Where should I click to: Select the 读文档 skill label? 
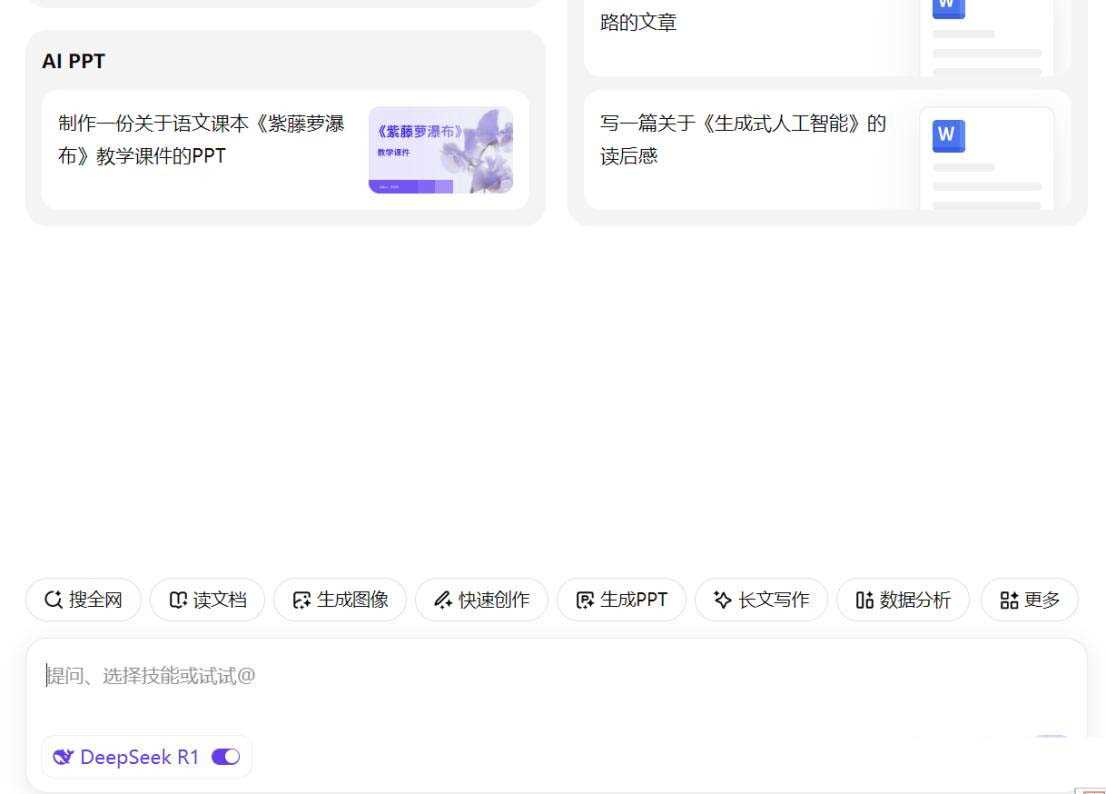coord(219,600)
